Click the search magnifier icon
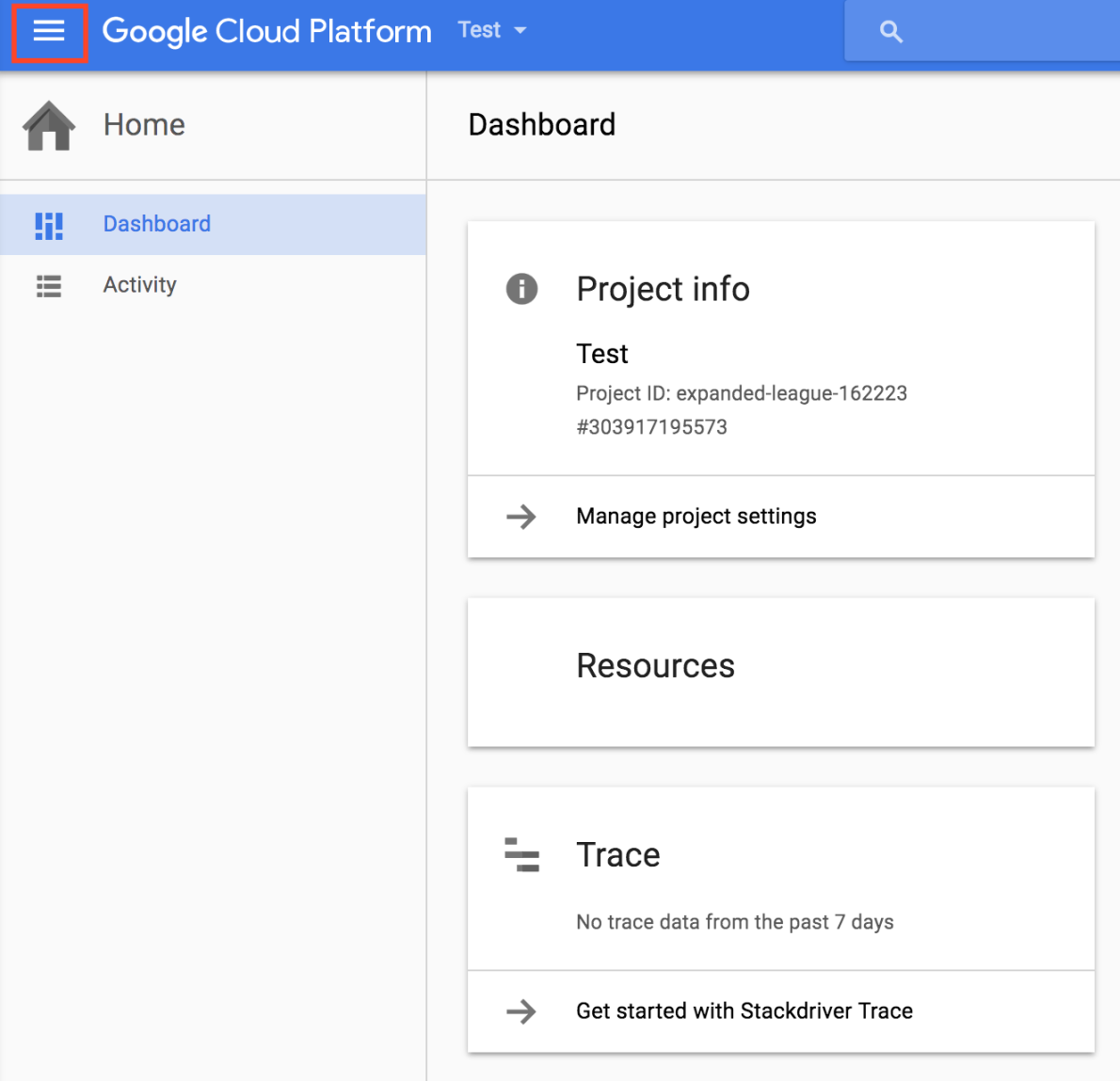The width and height of the screenshot is (1120, 1081). (x=890, y=31)
